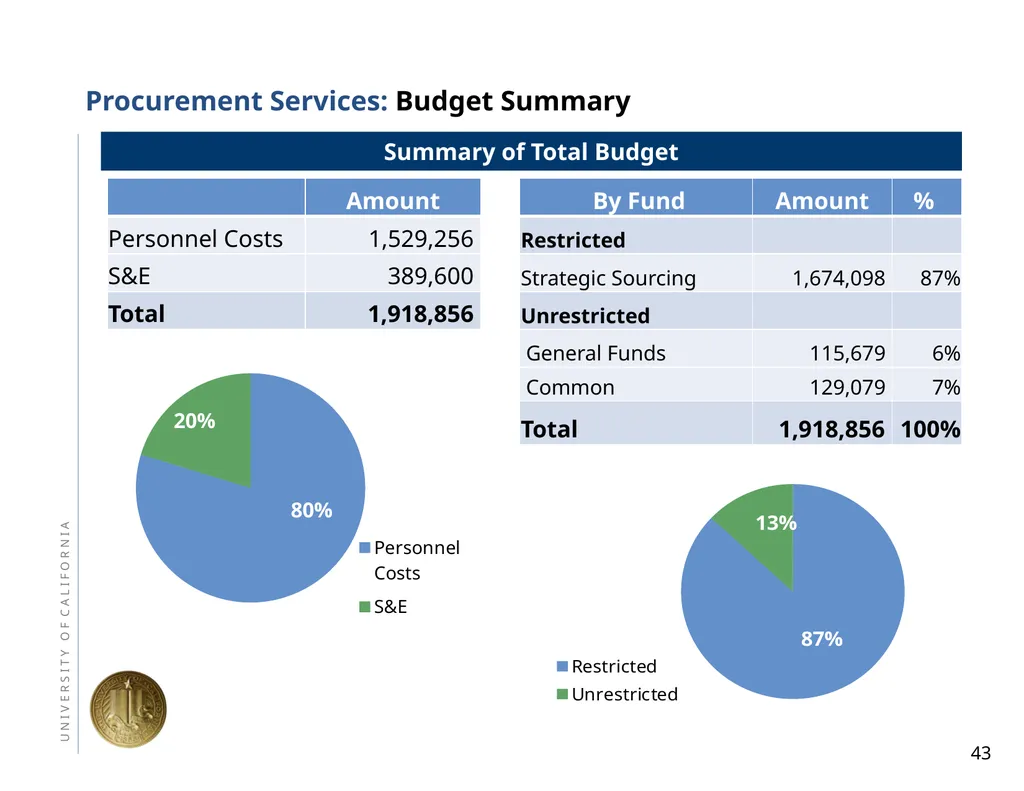Click the 'S&E' legend label
The width and height of the screenshot is (1024, 791).
(391, 607)
